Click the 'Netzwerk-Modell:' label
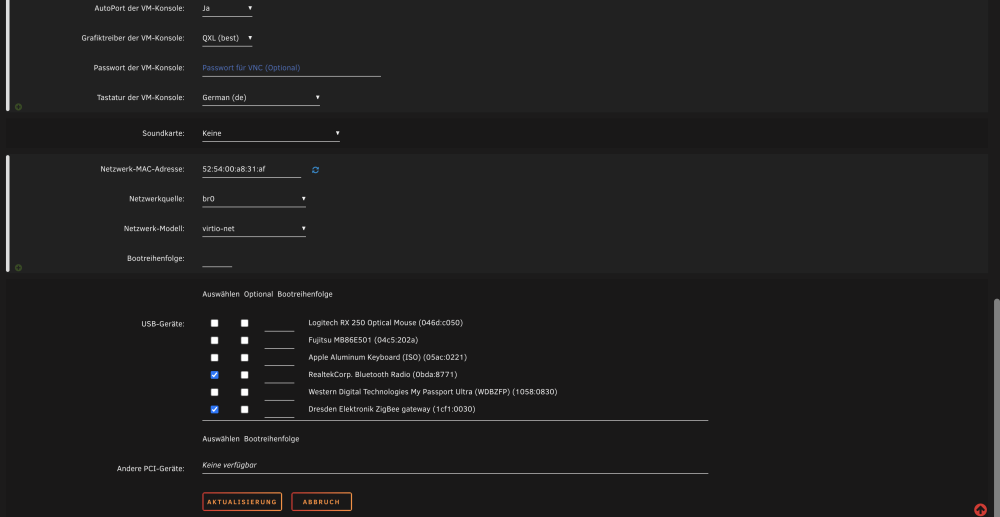Viewport: 1000px width, 517px height. tap(154, 228)
